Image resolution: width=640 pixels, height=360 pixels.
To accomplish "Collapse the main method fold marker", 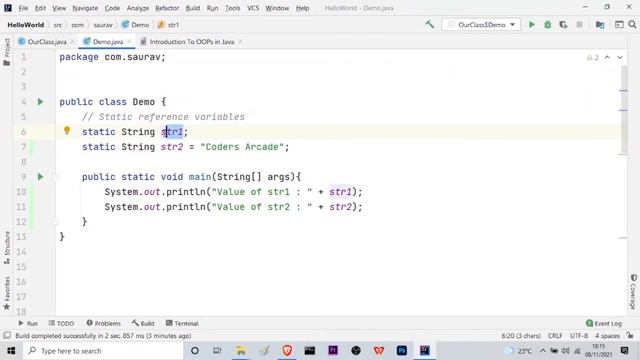I will [56, 177].
